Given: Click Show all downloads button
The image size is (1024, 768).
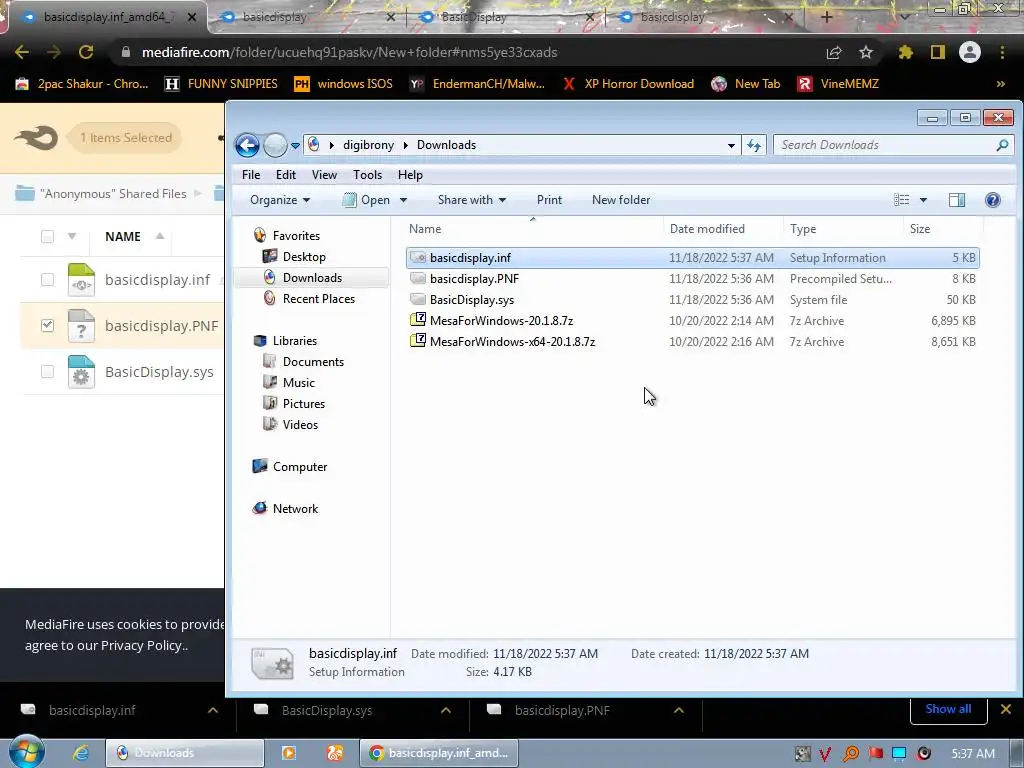Looking at the screenshot, I should pos(948,709).
